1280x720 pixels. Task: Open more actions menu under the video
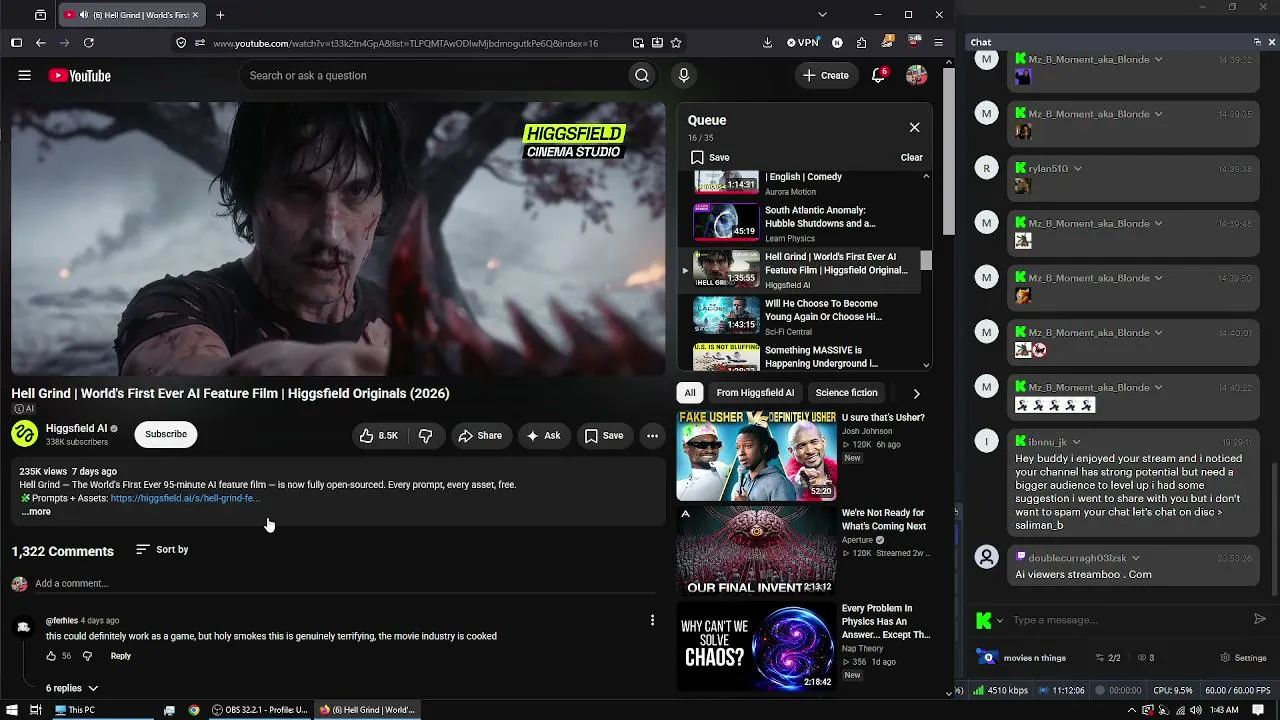point(652,435)
